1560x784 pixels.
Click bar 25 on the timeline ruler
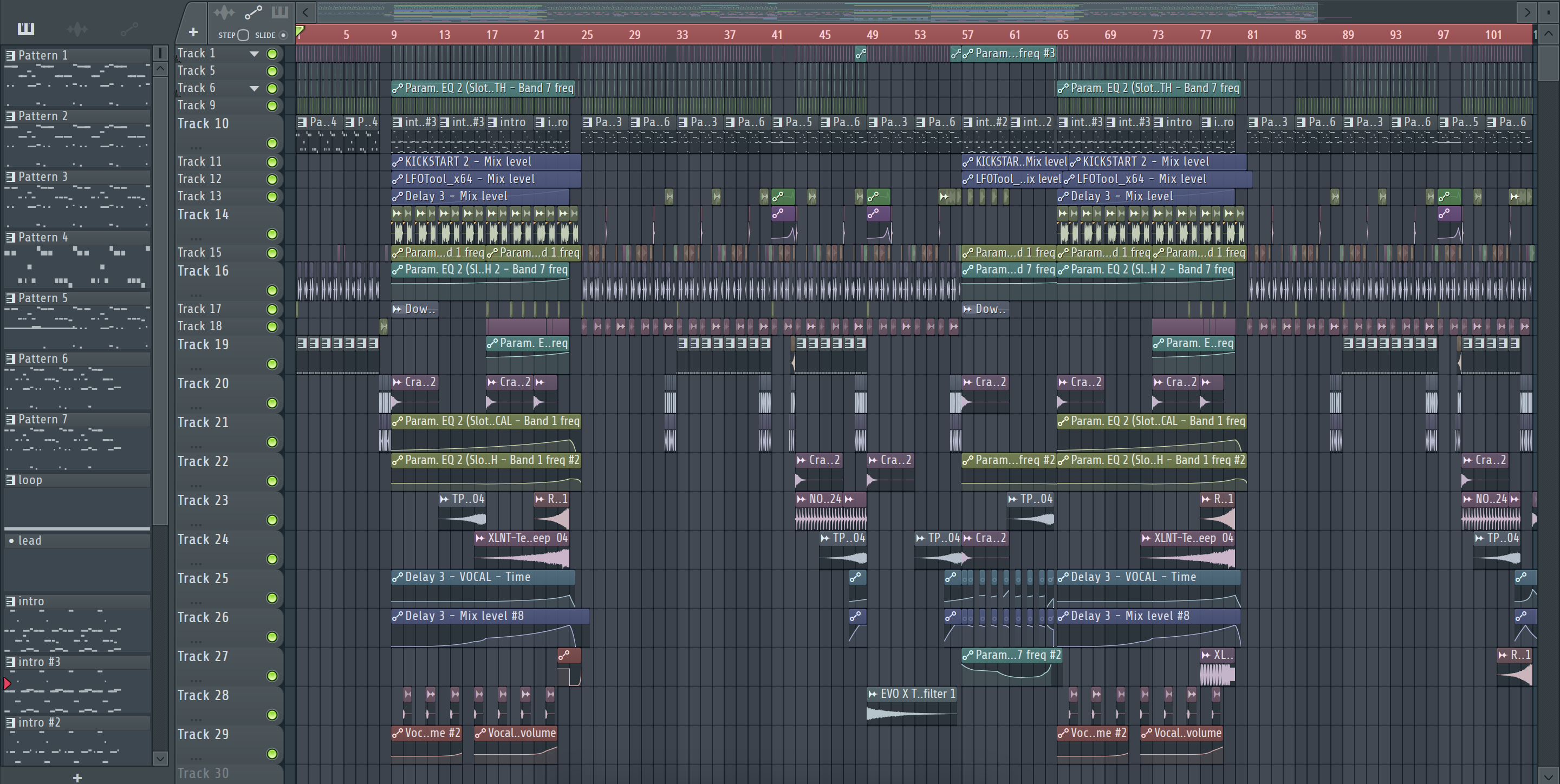pyautogui.click(x=587, y=35)
